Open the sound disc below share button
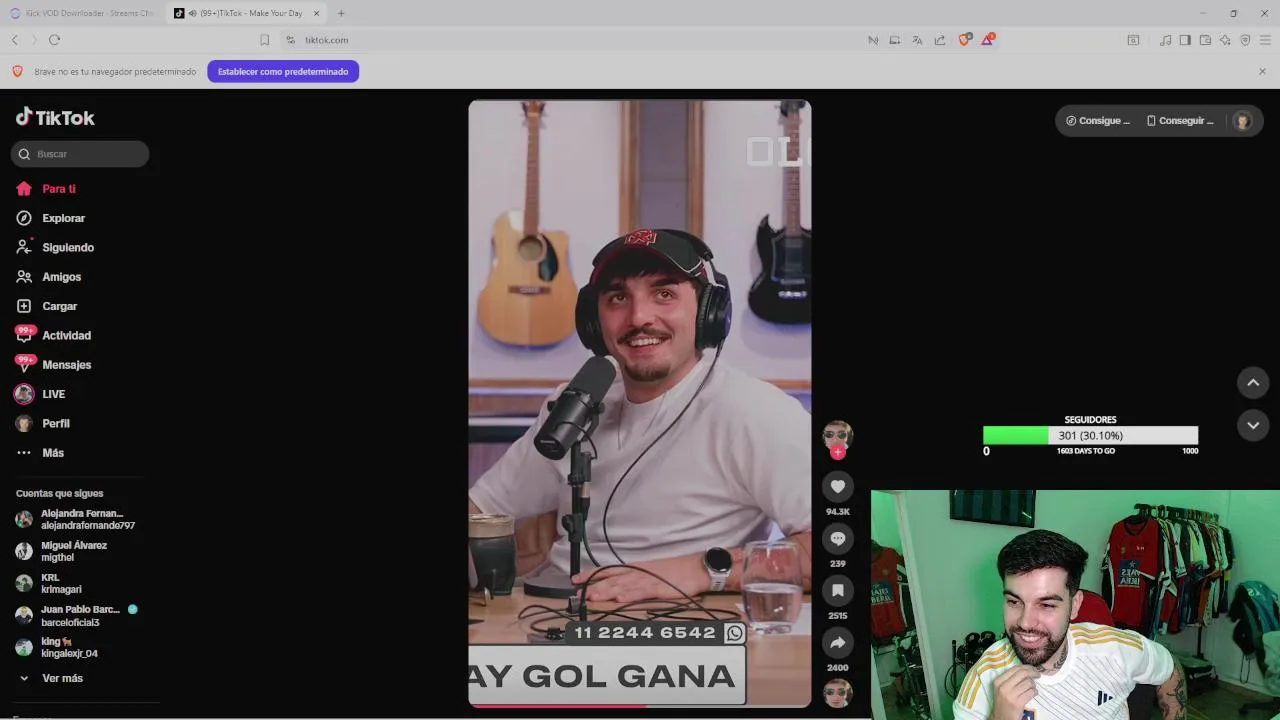Viewport: 1280px width, 720px height. (x=838, y=693)
